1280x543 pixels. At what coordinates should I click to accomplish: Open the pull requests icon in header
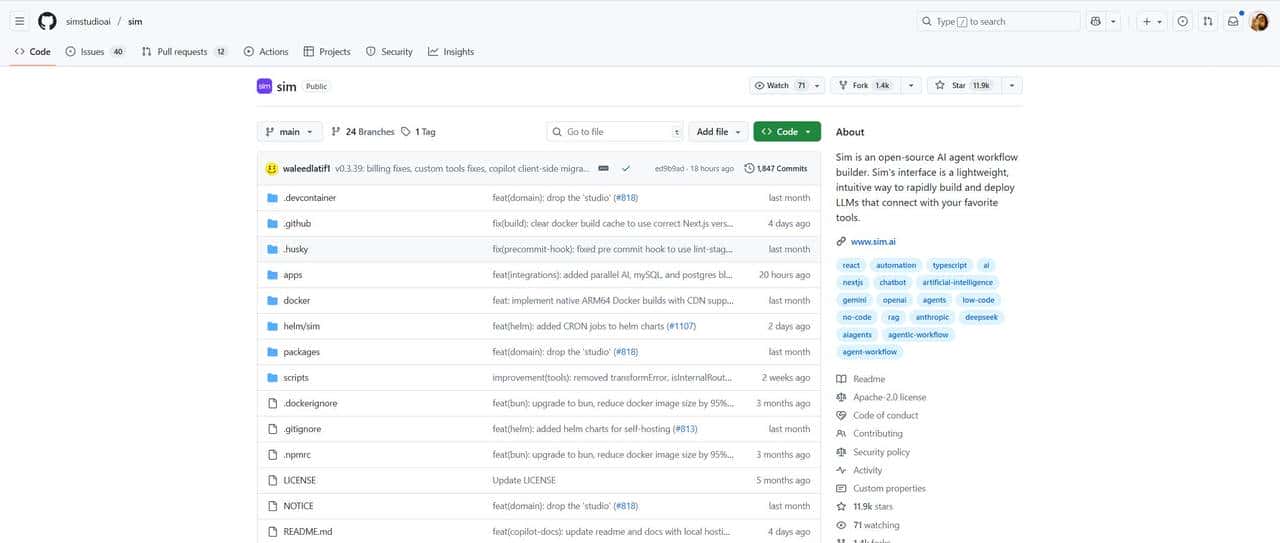tap(1208, 21)
